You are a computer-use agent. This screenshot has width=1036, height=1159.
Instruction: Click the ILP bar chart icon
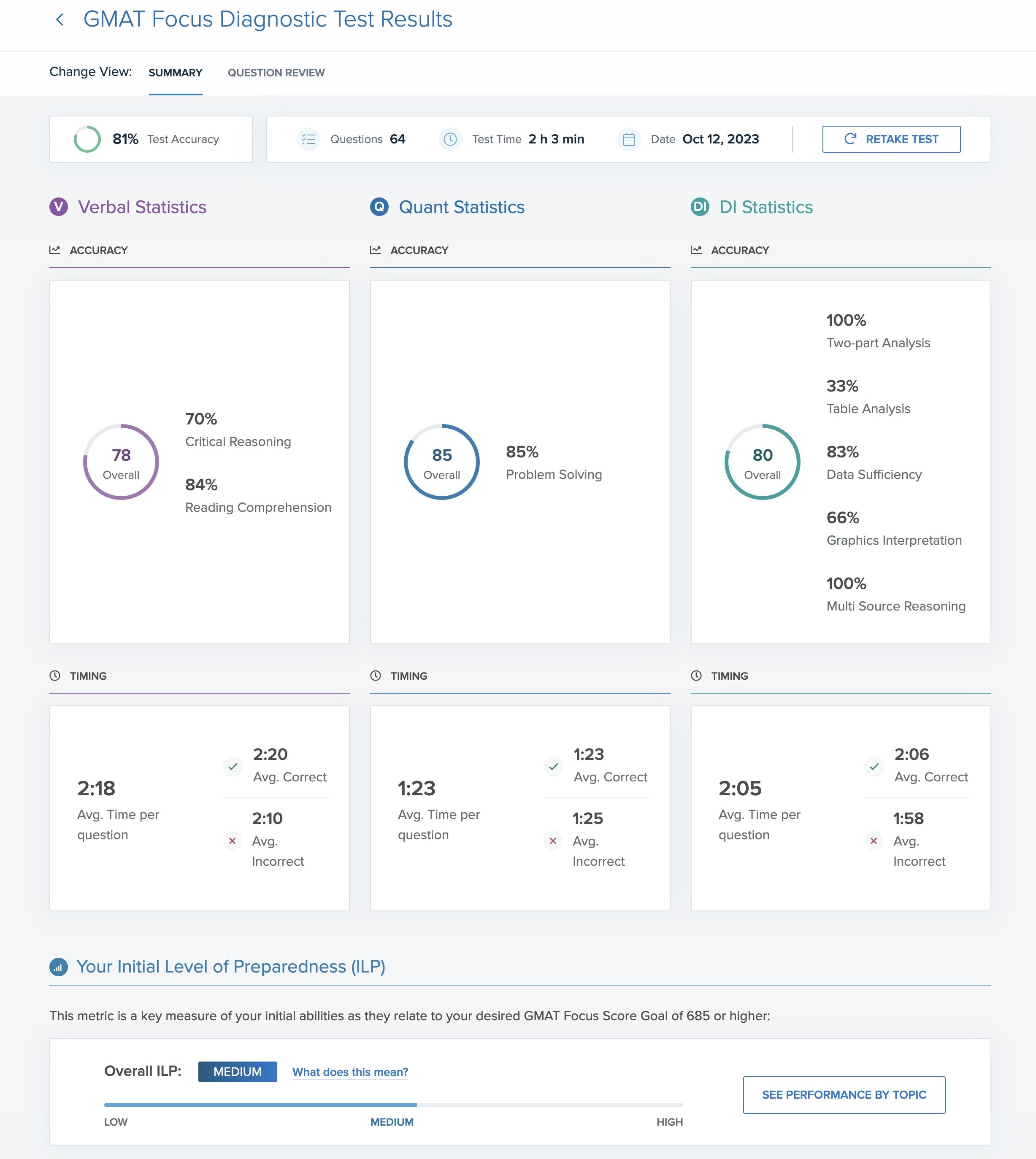(59, 967)
